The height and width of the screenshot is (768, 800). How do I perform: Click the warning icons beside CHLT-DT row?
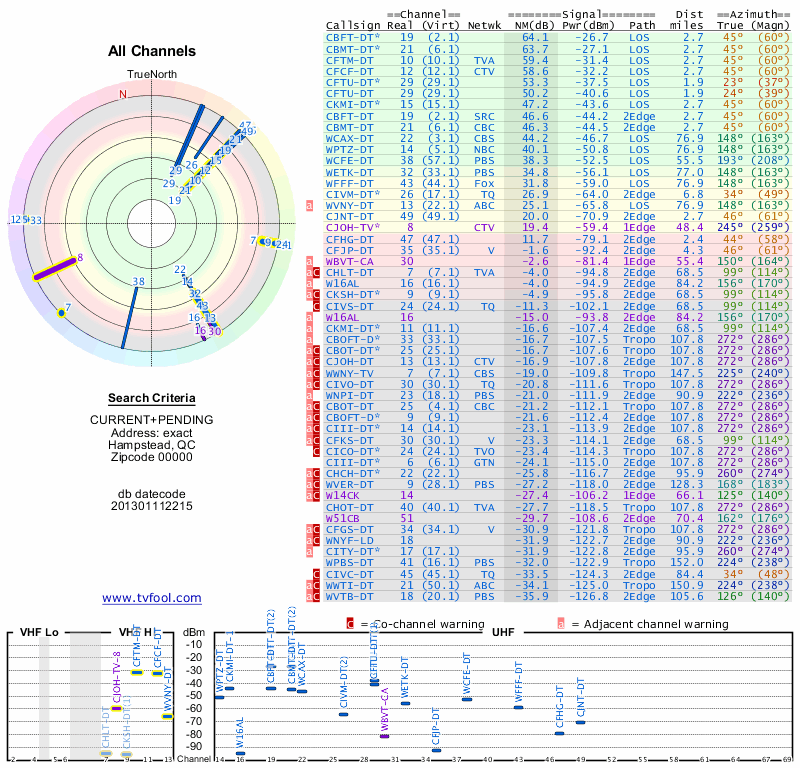coord(313,272)
